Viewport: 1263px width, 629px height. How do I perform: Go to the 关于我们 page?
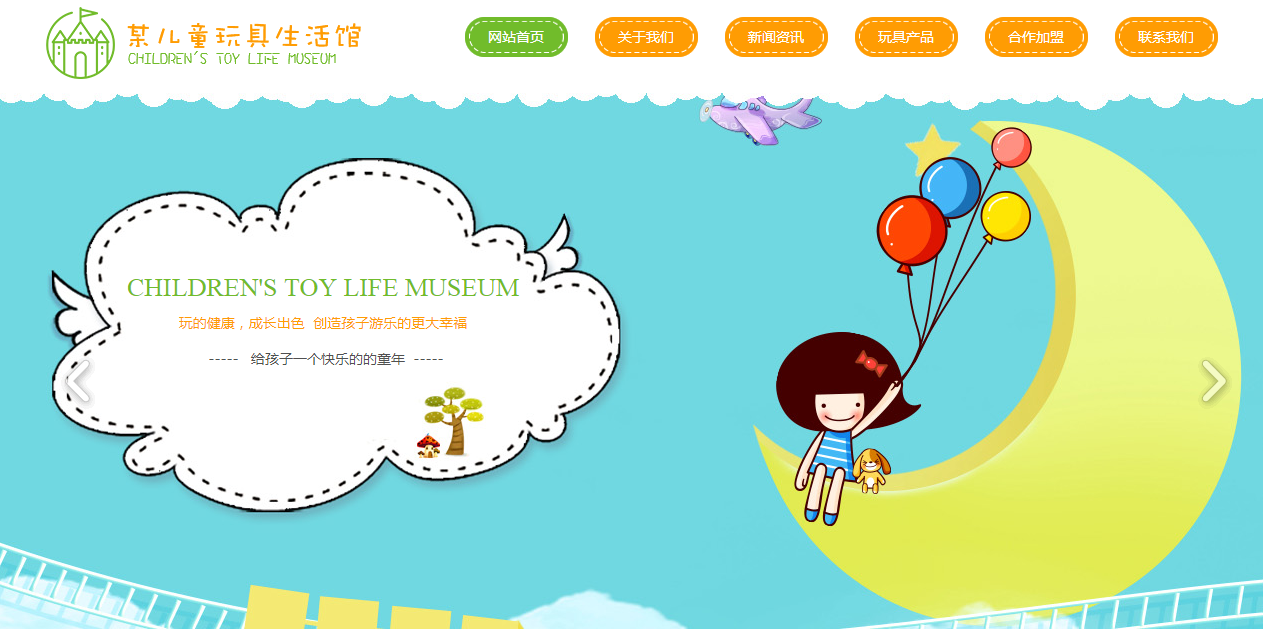pyautogui.click(x=646, y=38)
